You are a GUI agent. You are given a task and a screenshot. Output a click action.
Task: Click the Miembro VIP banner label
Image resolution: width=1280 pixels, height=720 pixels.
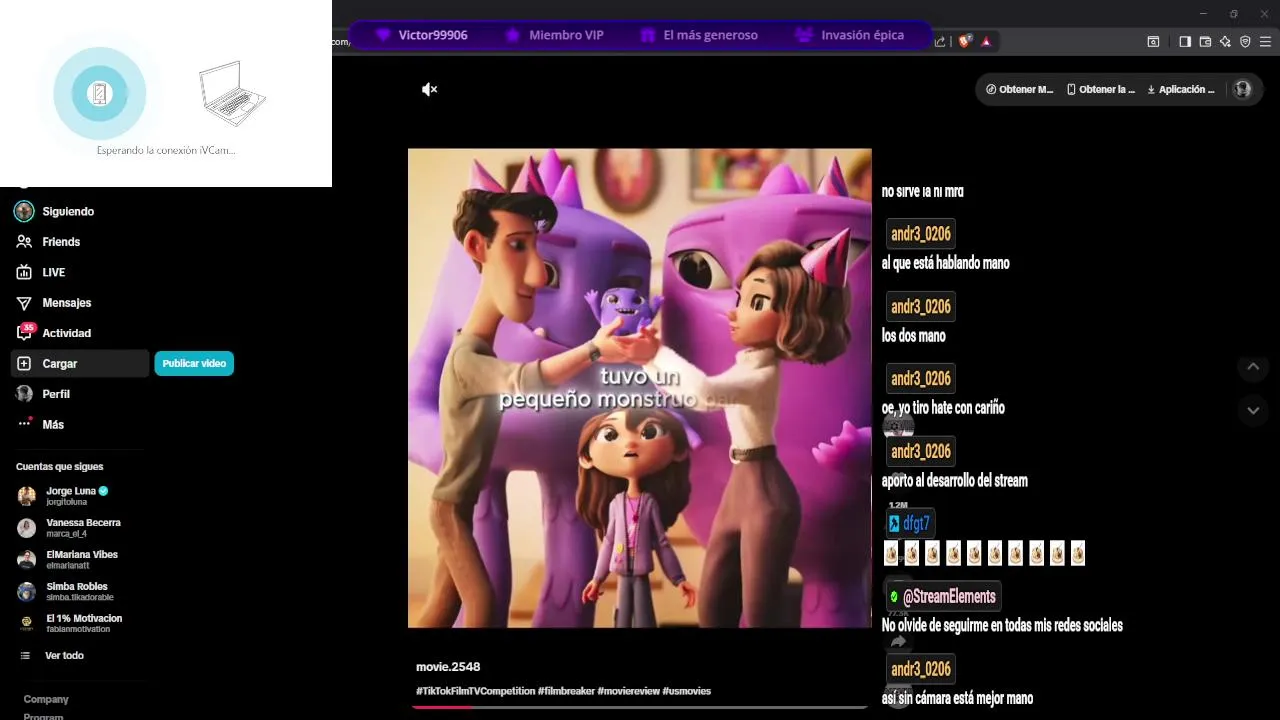tap(555, 35)
